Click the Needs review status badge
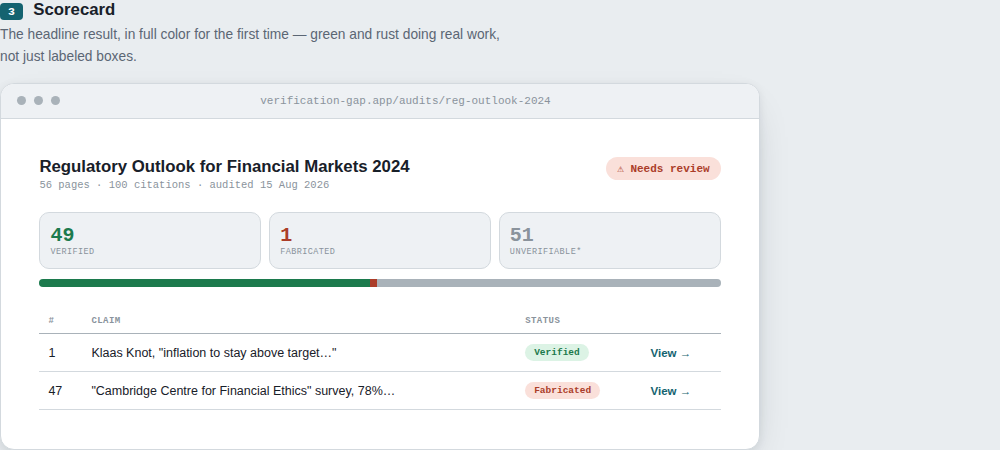1000x450 pixels. point(663,169)
